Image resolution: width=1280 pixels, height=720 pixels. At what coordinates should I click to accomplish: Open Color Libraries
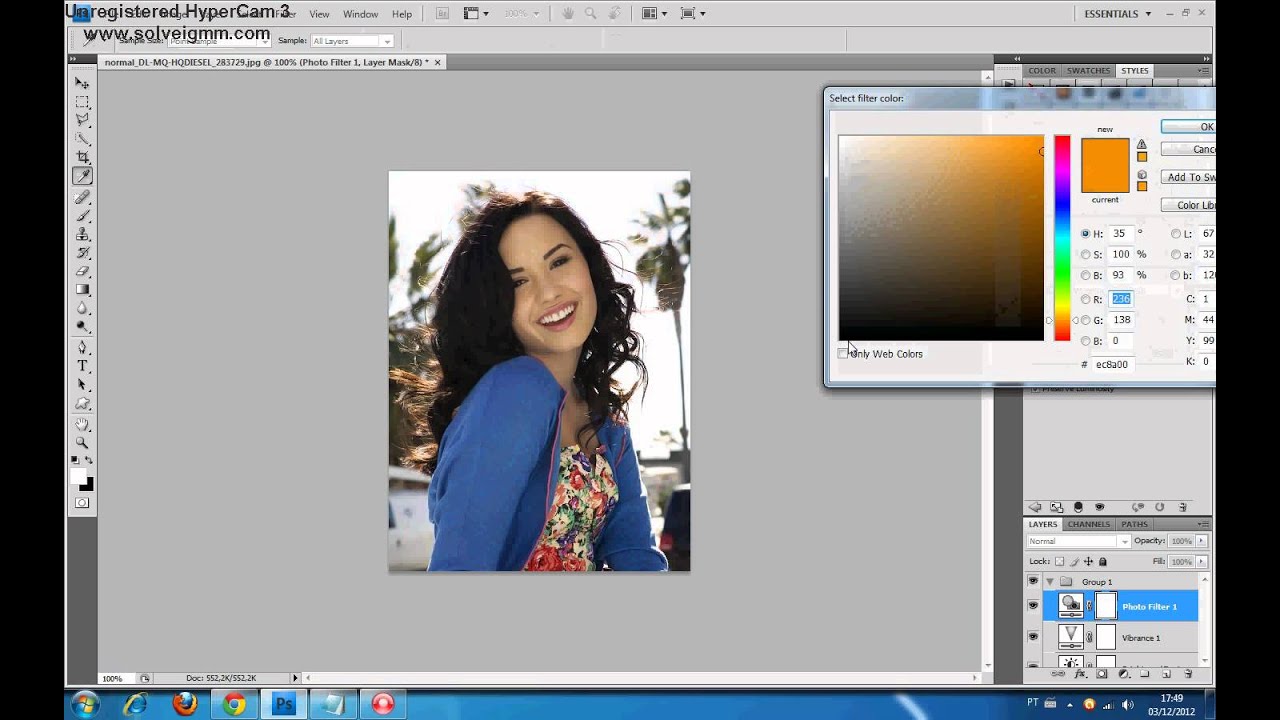[1189, 205]
